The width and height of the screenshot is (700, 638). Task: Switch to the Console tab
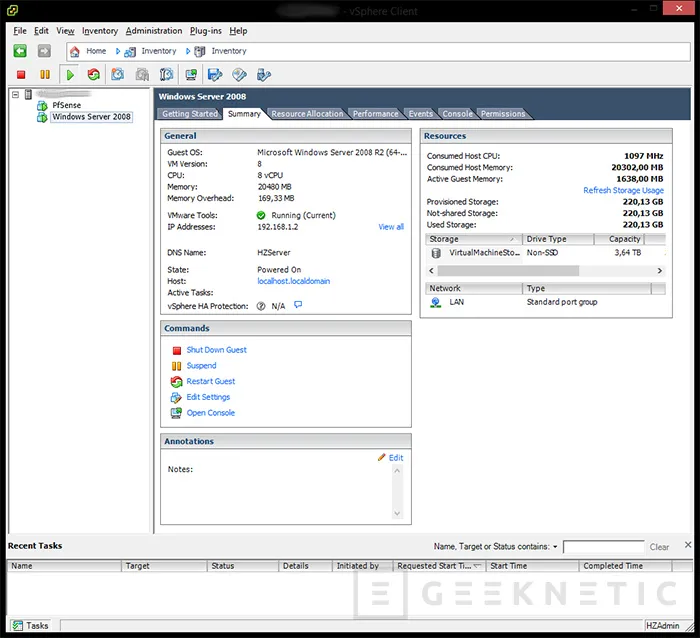(x=457, y=114)
